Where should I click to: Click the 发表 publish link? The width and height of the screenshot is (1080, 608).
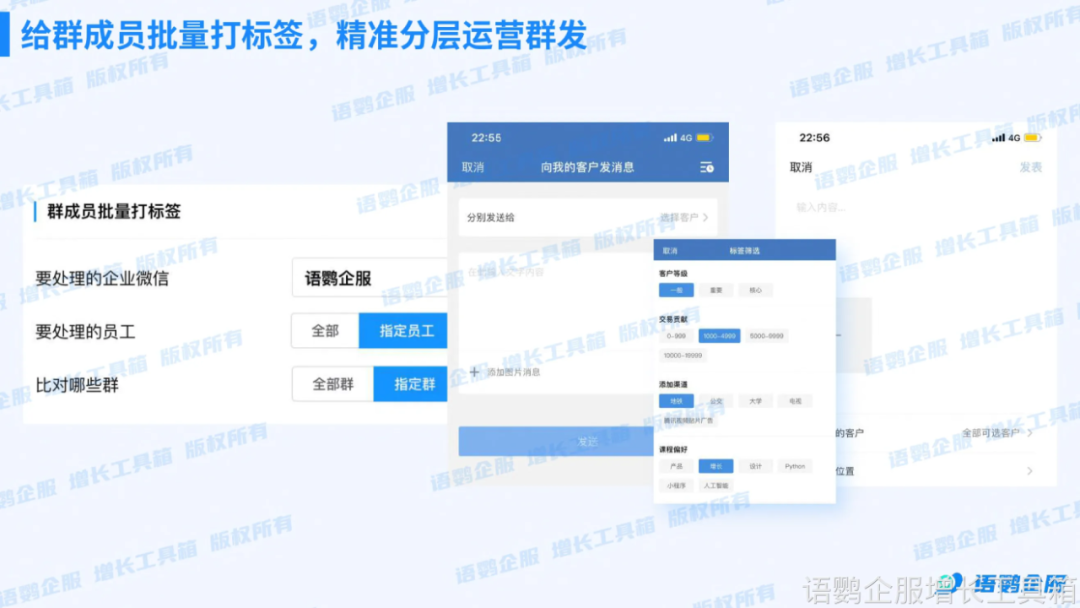(1030, 167)
